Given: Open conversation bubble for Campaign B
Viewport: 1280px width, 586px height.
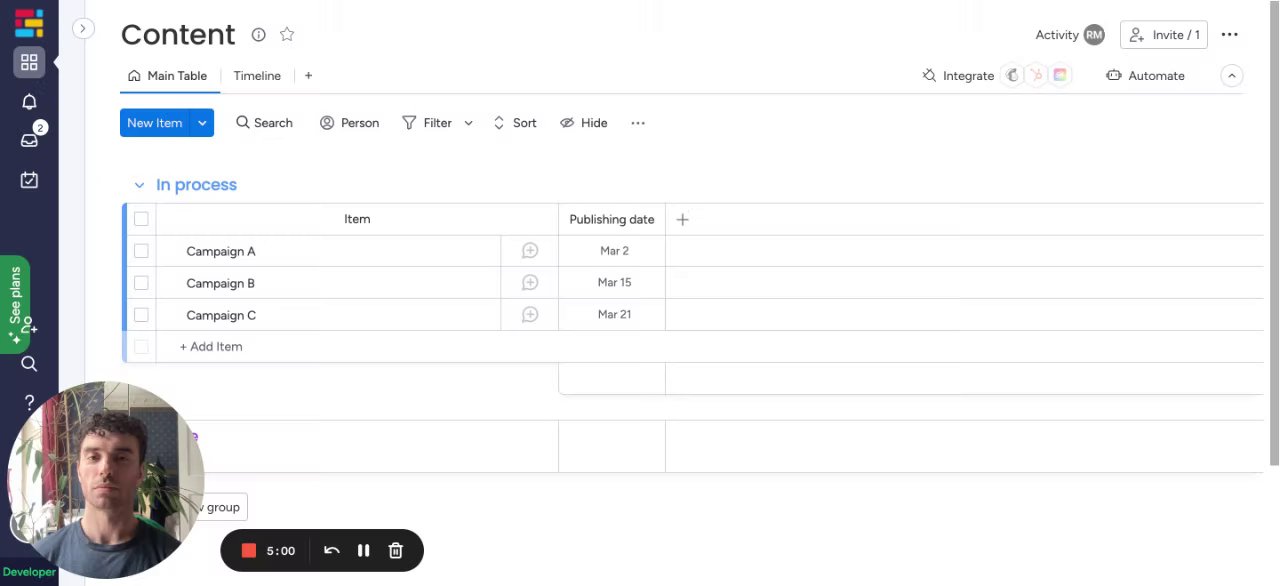Looking at the screenshot, I should click(x=530, y=283).
